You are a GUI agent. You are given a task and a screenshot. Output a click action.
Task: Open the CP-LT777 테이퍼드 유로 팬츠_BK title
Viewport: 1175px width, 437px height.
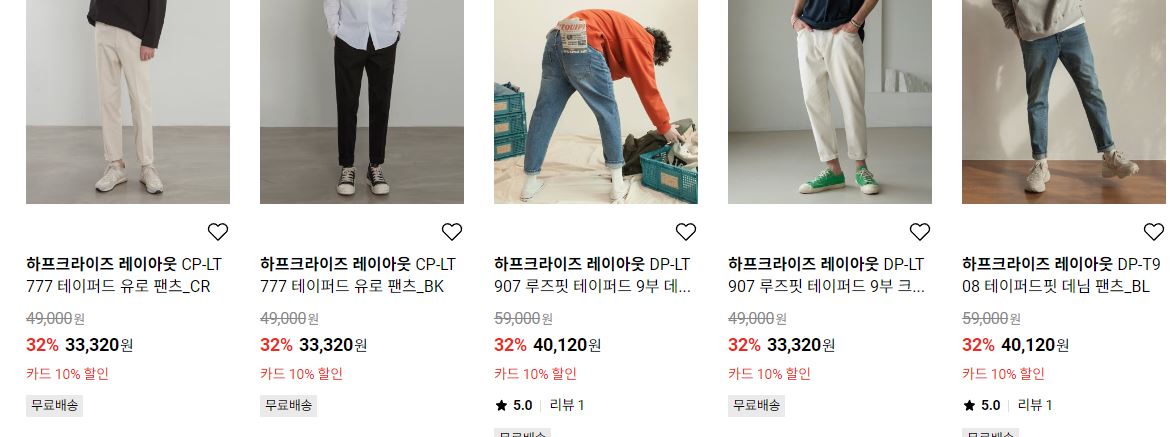[x=358, y=275]
